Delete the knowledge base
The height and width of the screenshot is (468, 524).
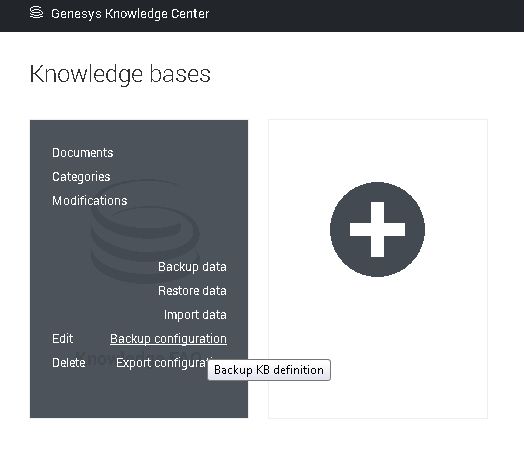[69, 363]
